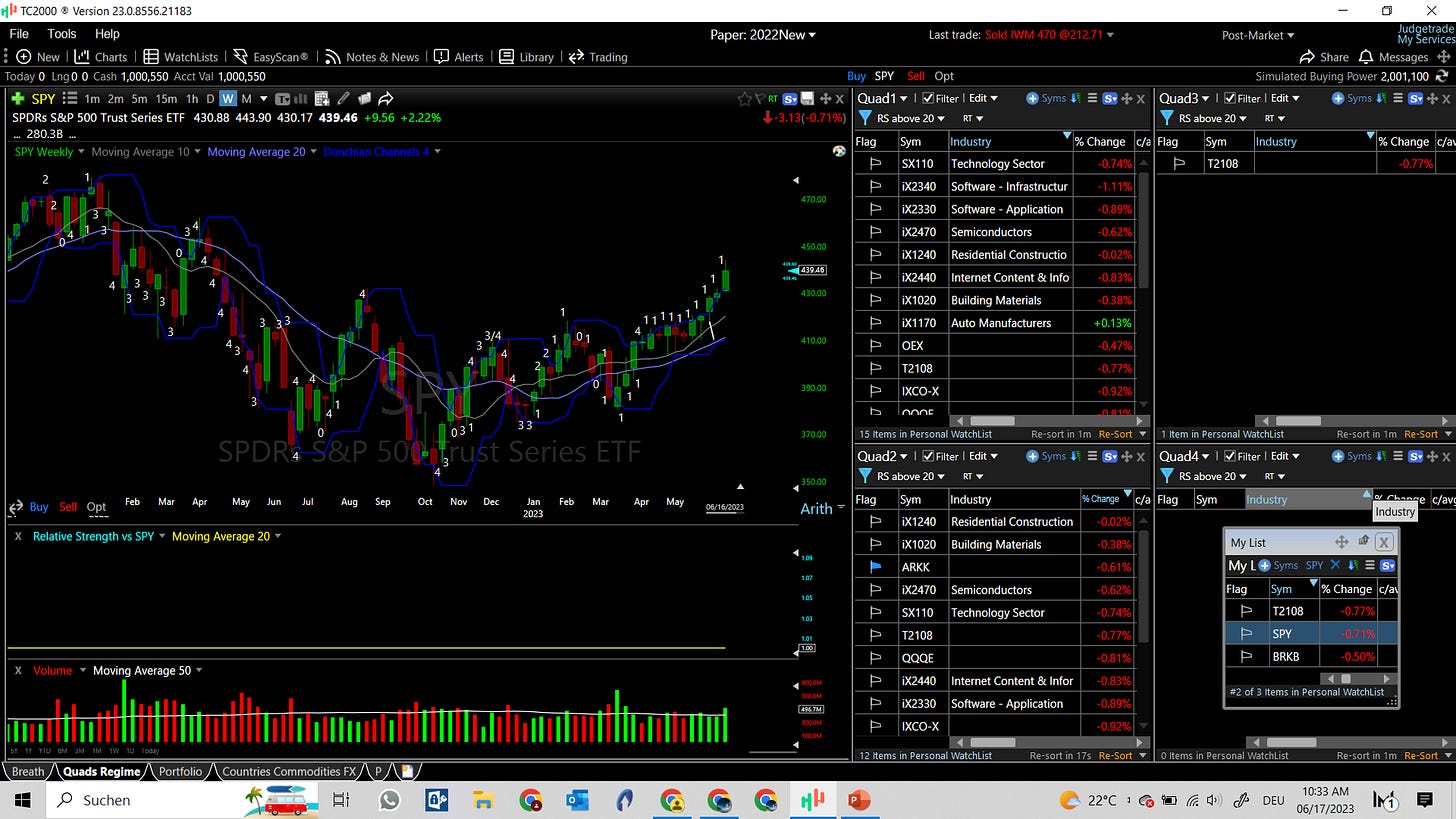This screenshot has height=819, width=1456.
Task: Click the Quad2 horizontal scrollbar thumb
Action: pos(992,742)
